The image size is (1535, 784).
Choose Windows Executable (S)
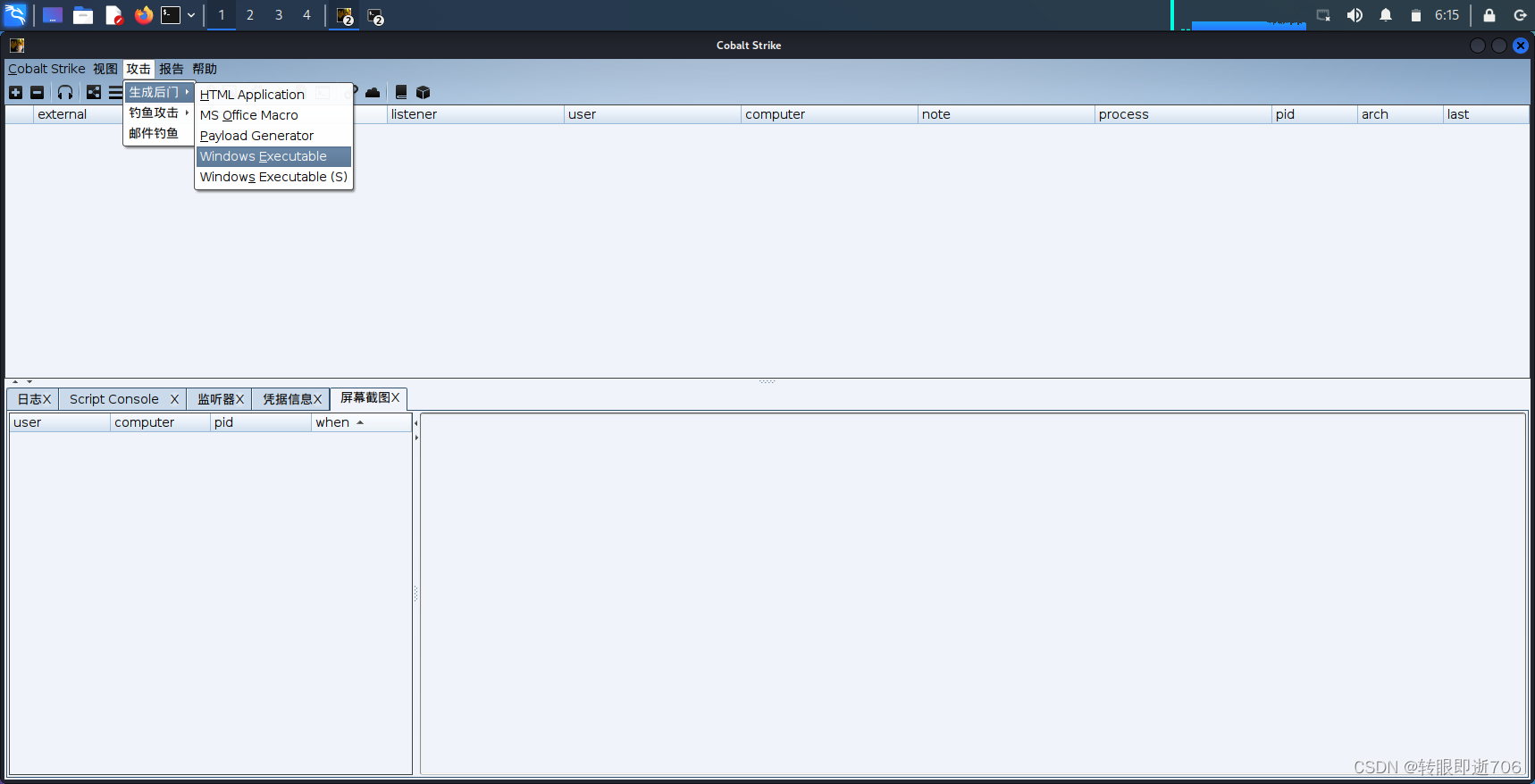tap(273, 177)
